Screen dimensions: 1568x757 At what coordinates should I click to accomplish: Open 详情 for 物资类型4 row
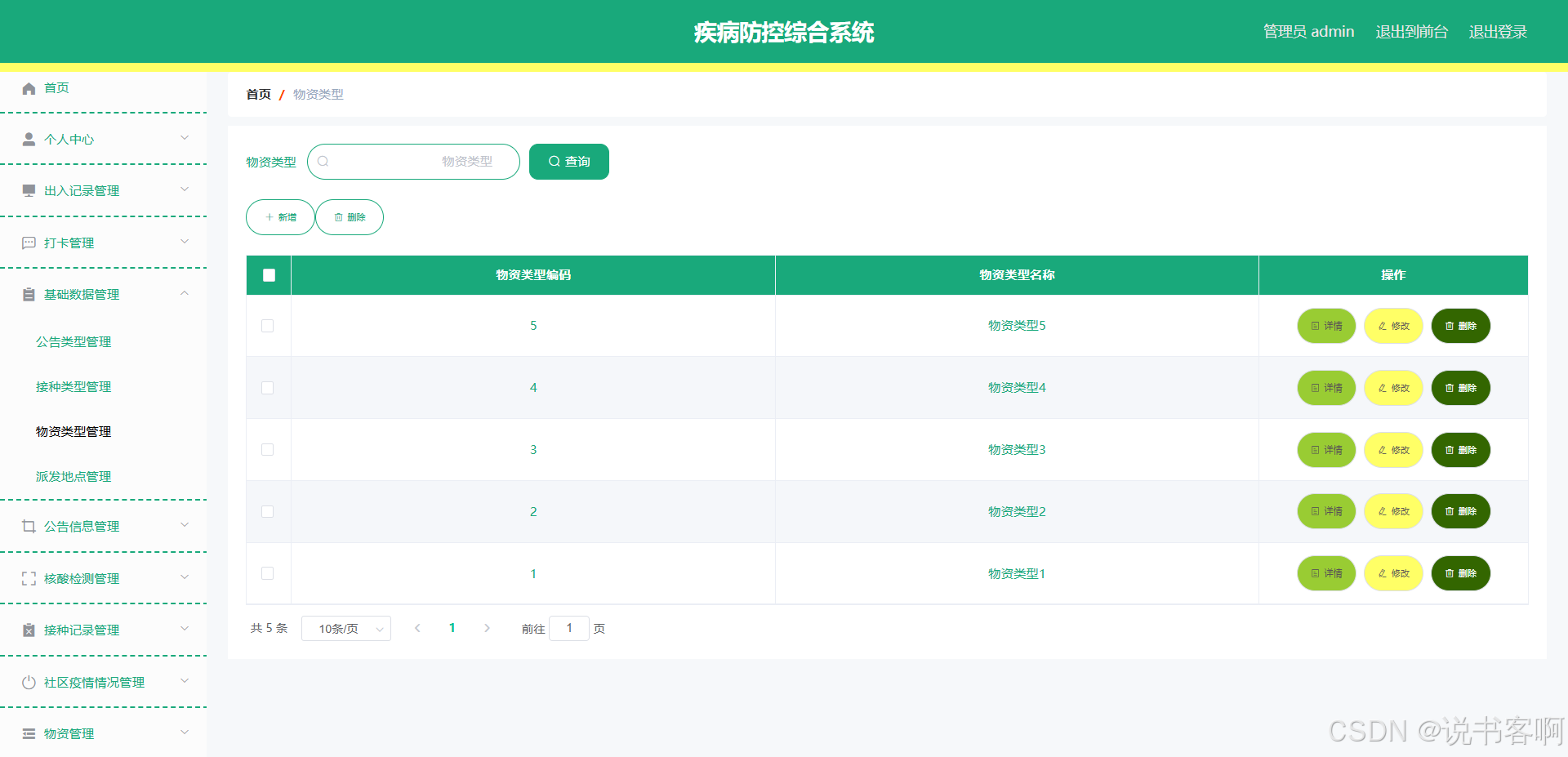pyautogui.click(x=1326, y=388)
